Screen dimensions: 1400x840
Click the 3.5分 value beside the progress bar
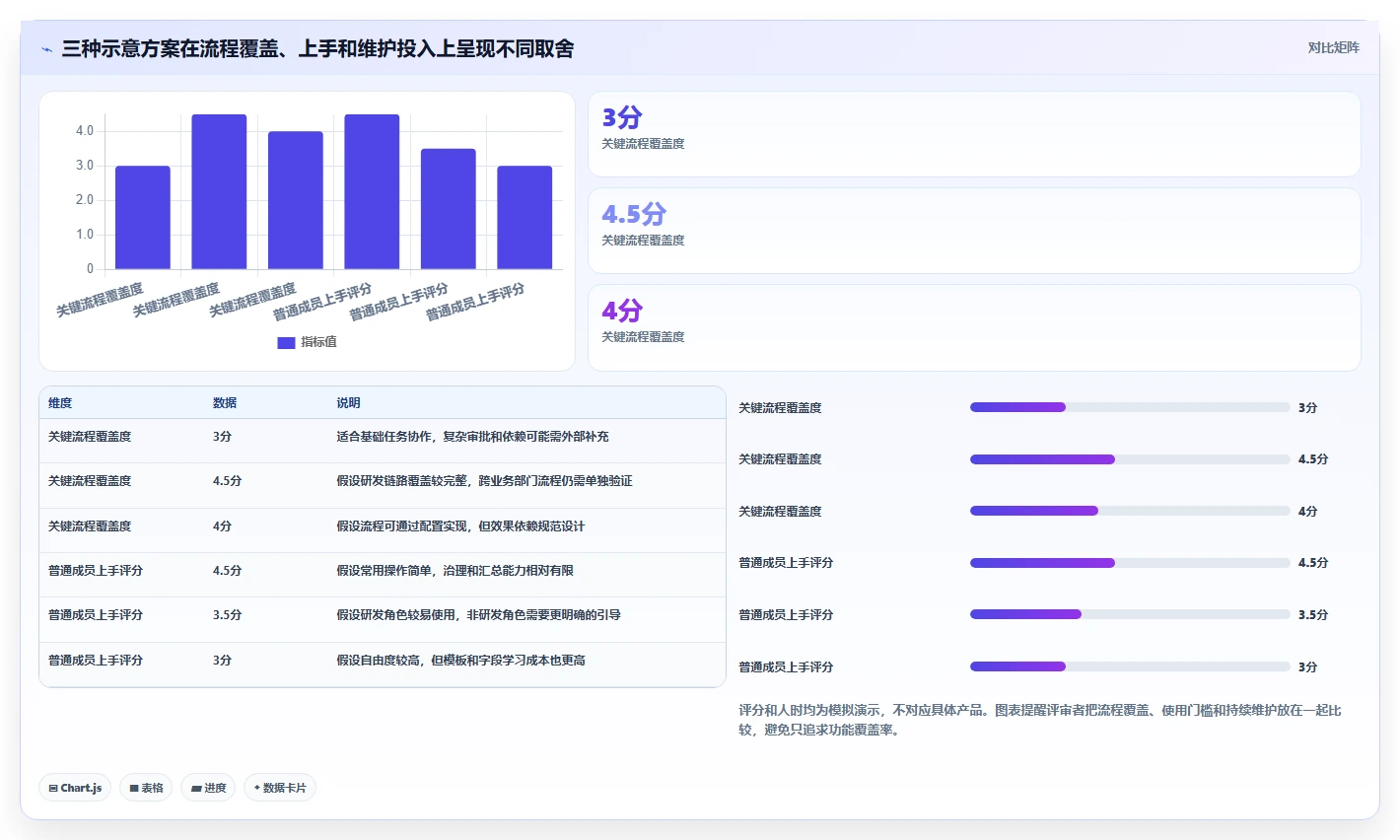[1313, 614]
